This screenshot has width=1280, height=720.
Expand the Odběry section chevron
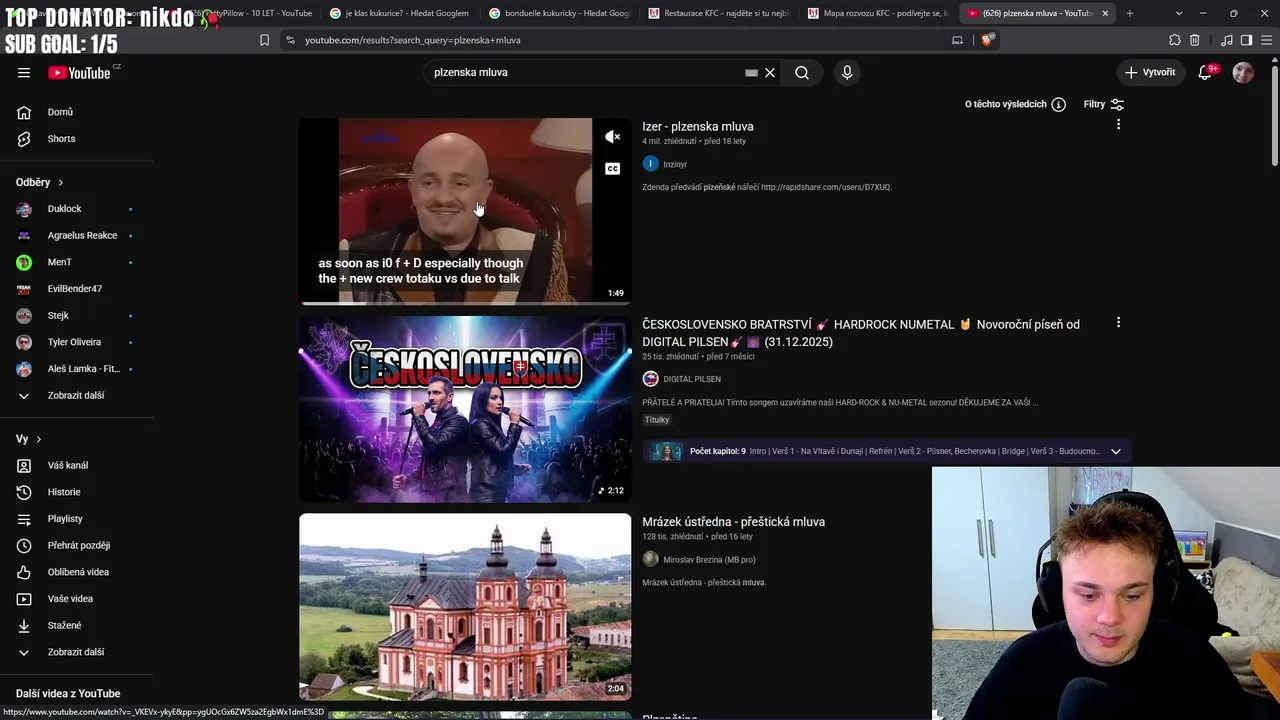pyautogui.click(x=61, y=182)
